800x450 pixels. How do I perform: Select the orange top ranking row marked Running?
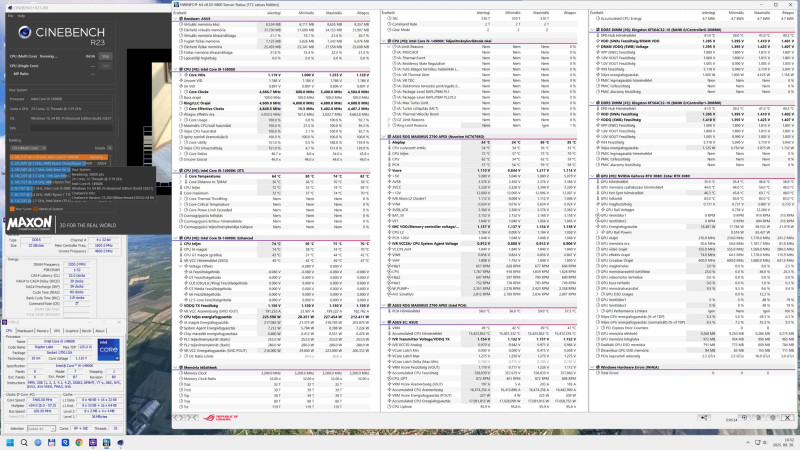pyautogui.click(x=59, y=157)
